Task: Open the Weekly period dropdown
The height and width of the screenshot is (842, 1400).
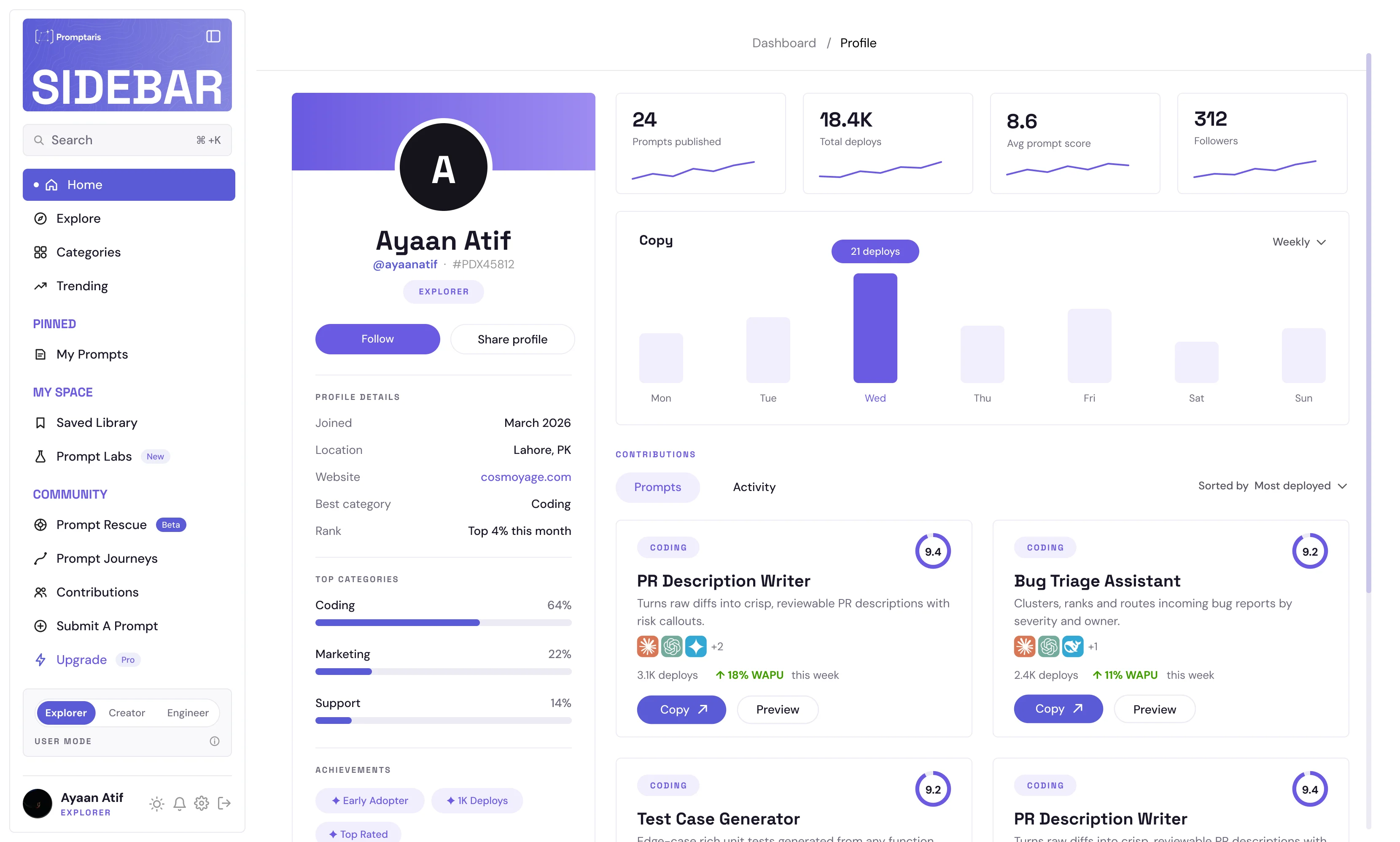Action: coord(1299,242)
